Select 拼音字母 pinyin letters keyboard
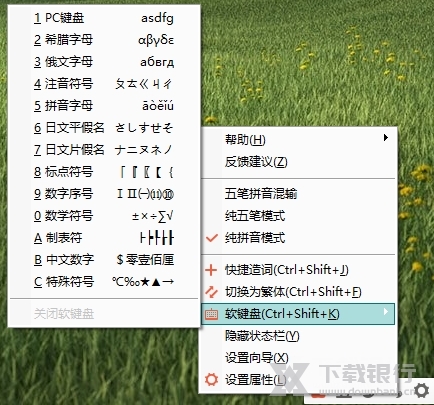 (x=104, y=106)
